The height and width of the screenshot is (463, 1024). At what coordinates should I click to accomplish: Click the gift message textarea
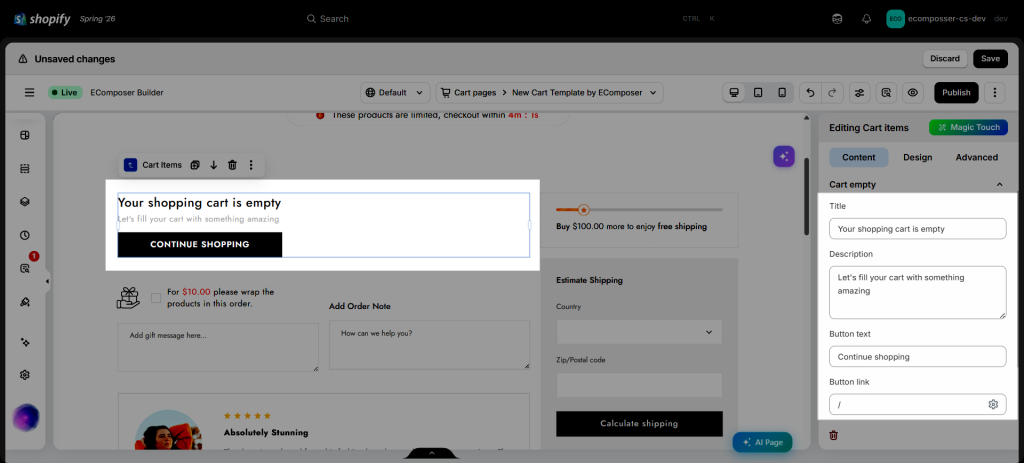pyautogui.click(x=218, y=347)
